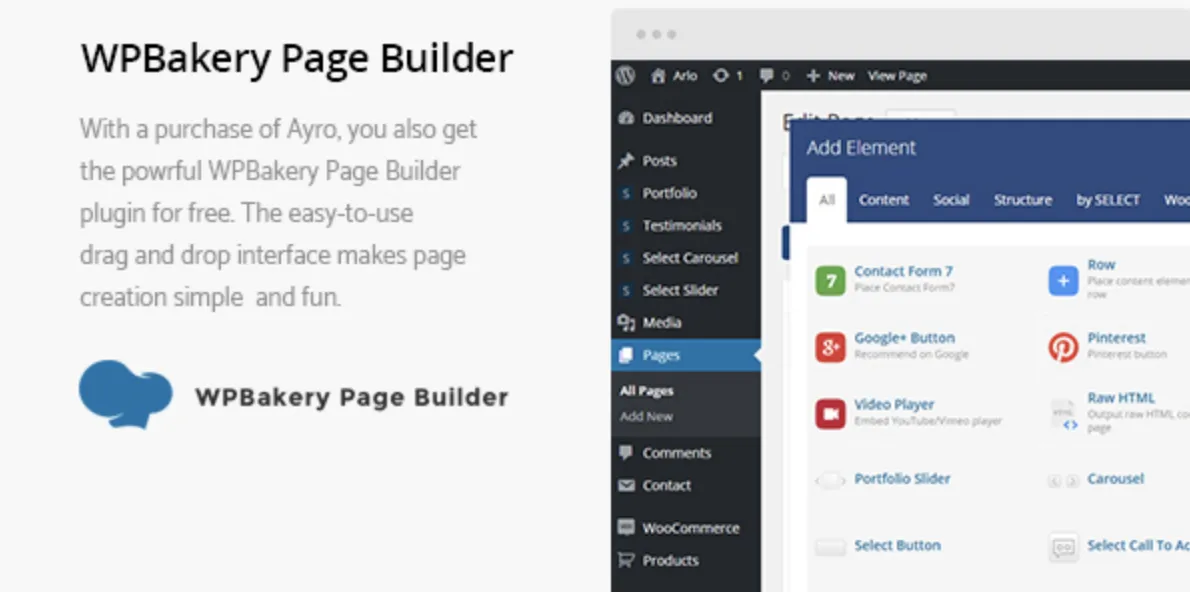The height and width of the screenshot is (592, 1190).
Task: Open Select Carousel menu item
Action: click(x=690, y=257)
